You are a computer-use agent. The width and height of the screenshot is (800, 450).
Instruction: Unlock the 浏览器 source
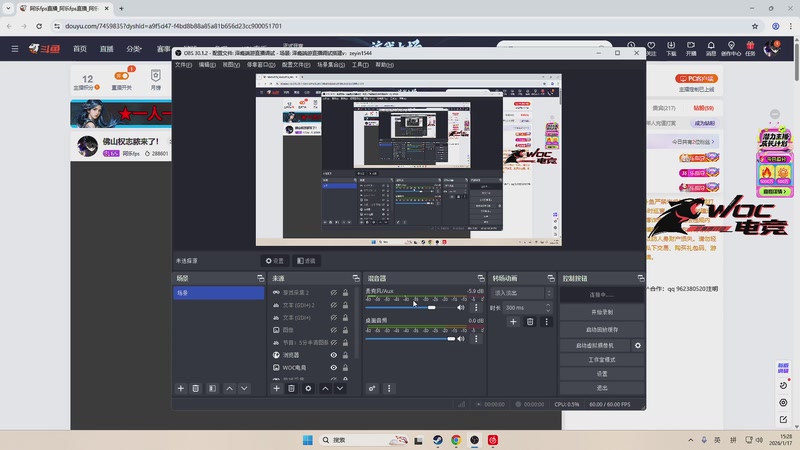[x=345, y=355]
